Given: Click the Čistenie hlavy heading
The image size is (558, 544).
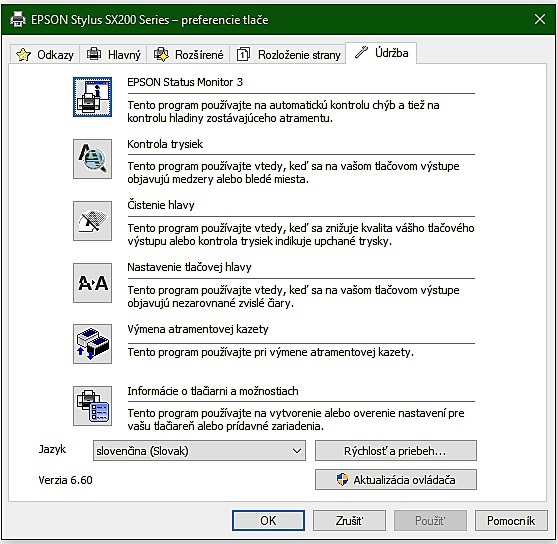Looking at the screenshot, I should [160, 205].
